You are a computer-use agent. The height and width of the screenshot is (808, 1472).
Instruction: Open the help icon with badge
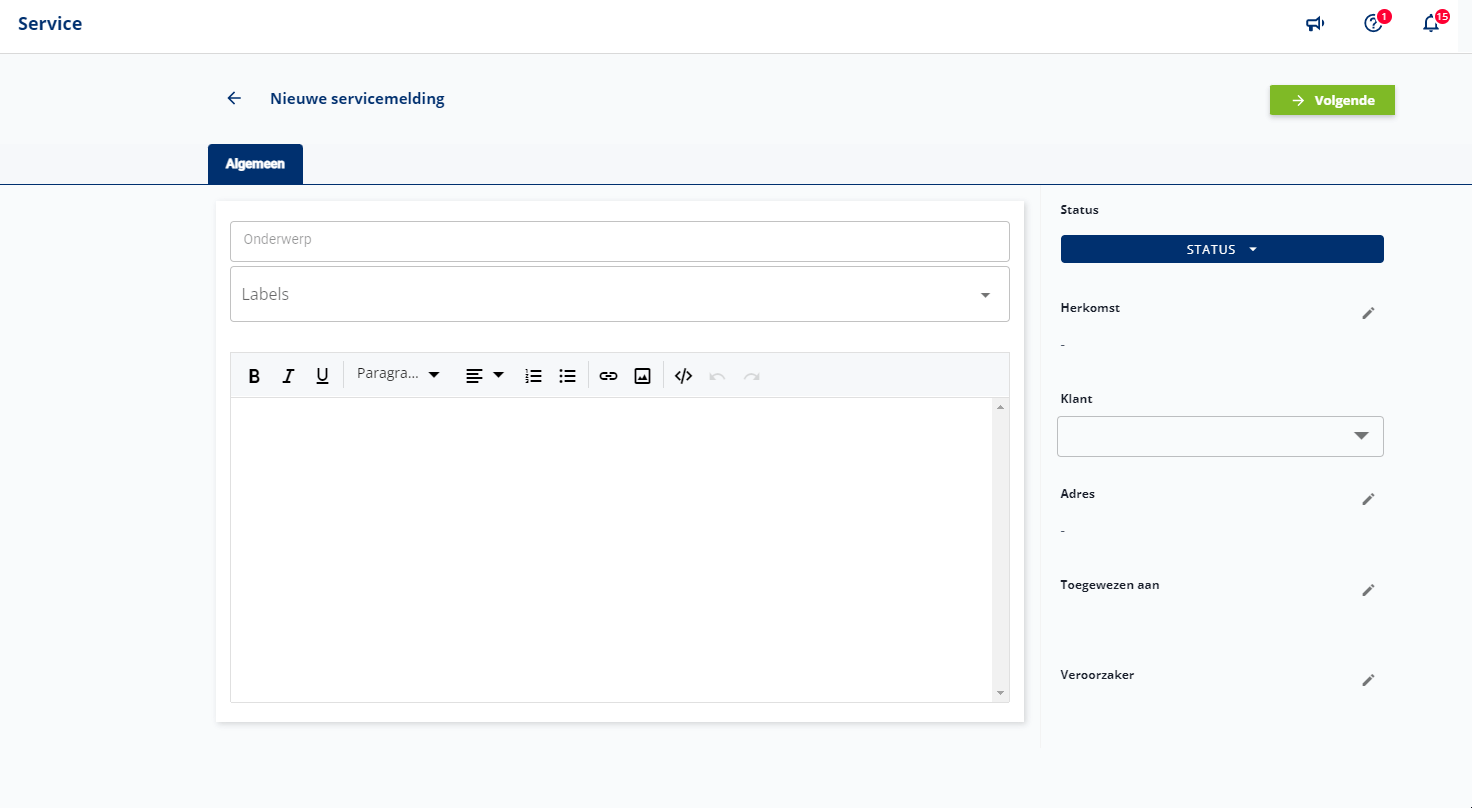click(1373, 24)
